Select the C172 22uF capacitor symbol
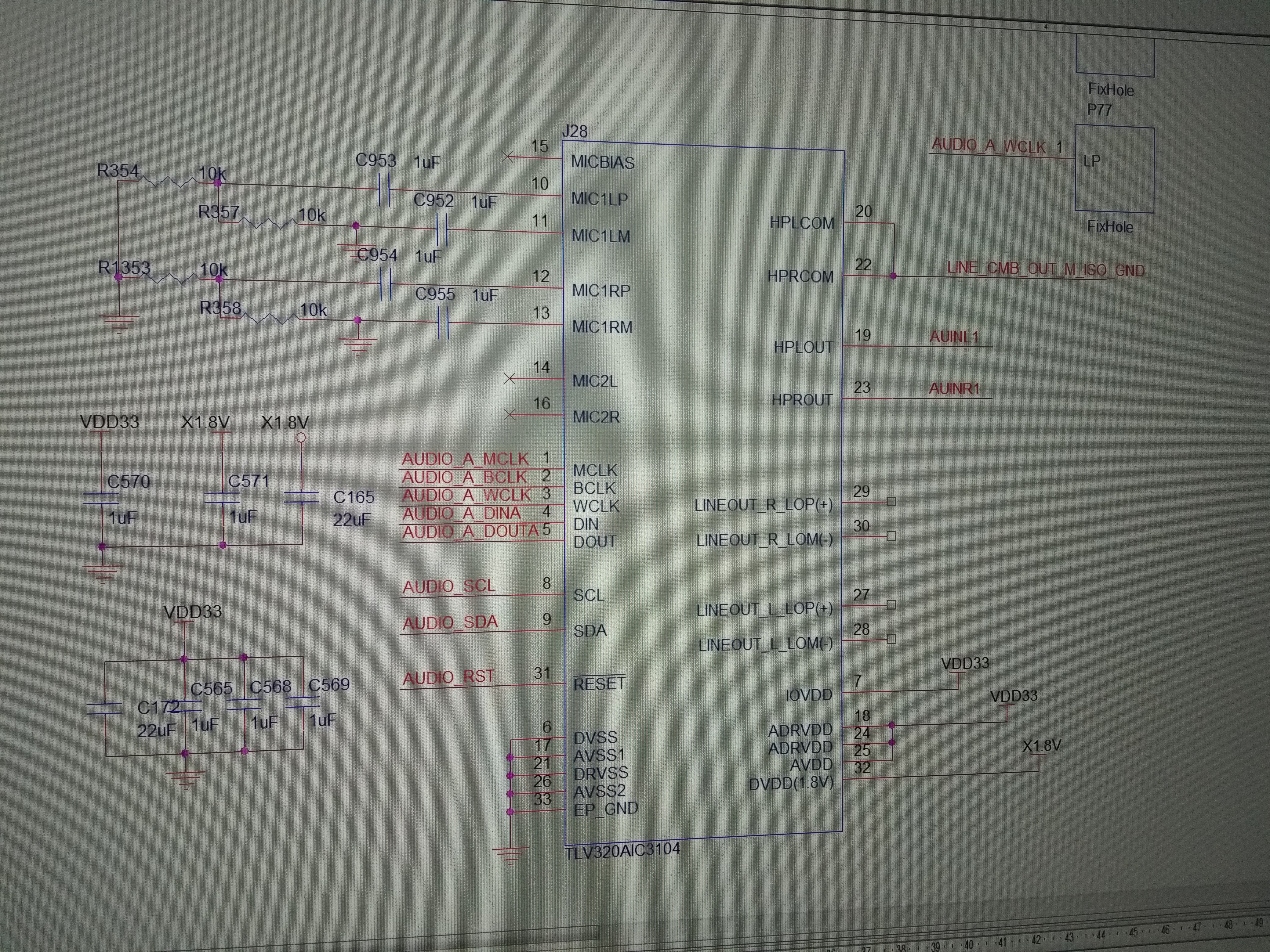The width and height of the screenshot is (1270, 952). [104, 709]
